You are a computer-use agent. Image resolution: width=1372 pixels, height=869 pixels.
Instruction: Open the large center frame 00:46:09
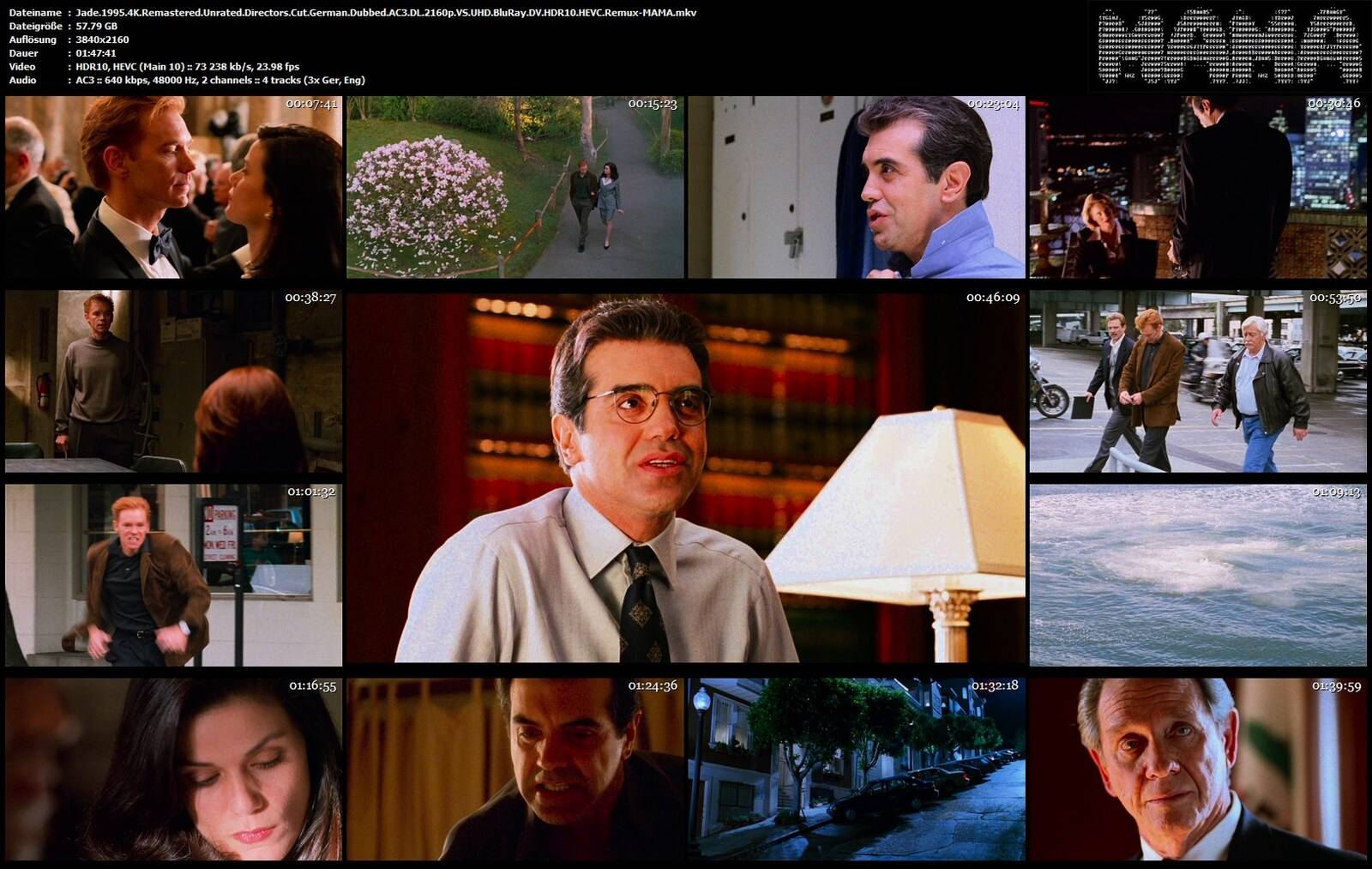coord(686,478)
